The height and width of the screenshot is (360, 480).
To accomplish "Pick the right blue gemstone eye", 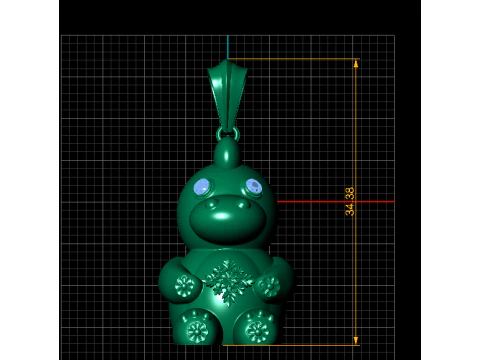I will click(254, 186).
